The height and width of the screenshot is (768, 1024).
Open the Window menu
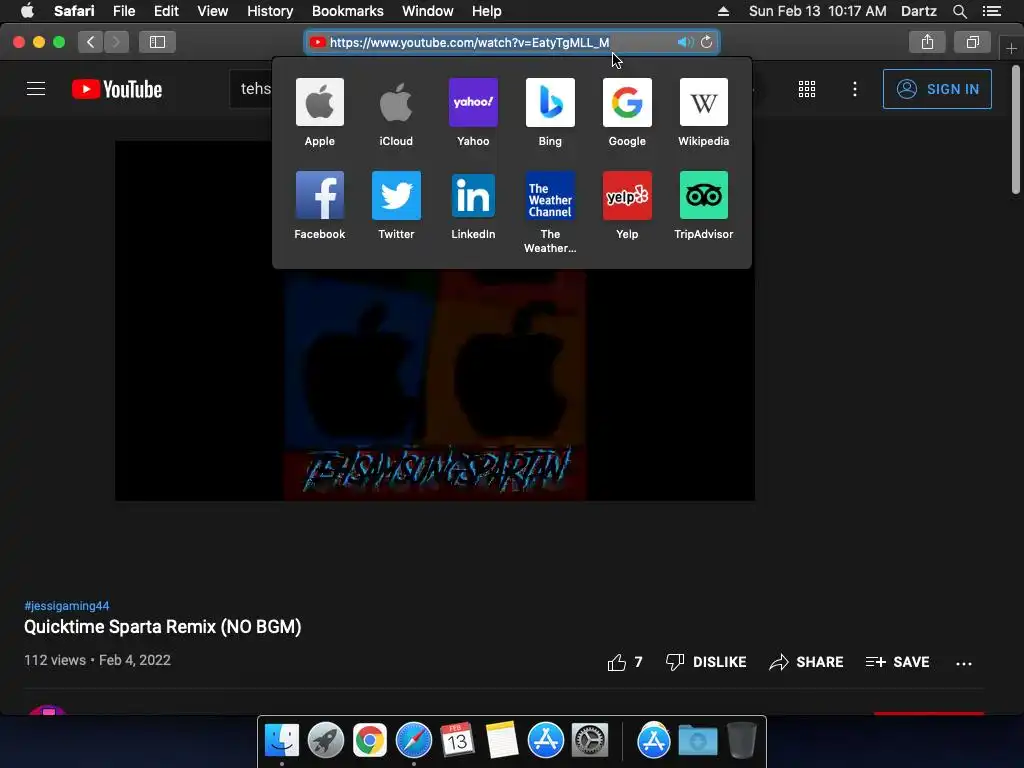click(427, 11)
